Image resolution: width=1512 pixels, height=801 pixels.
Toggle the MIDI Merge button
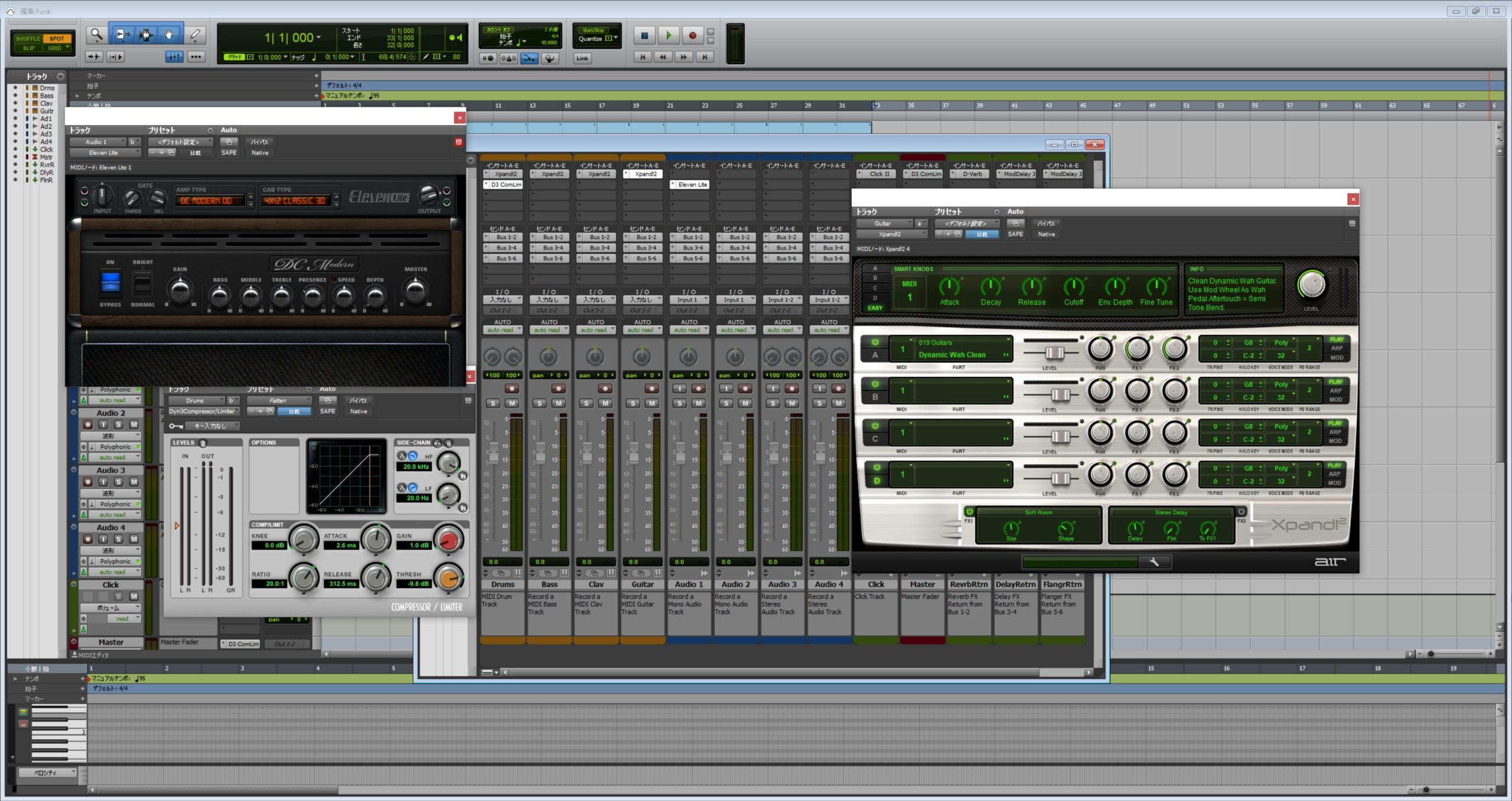pyautogui.click(x=529, y=58)
